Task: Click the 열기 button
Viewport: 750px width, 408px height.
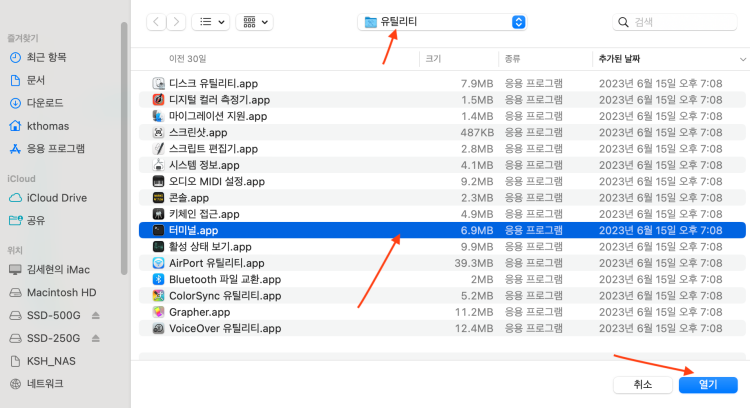Action: tap(708, 385)
